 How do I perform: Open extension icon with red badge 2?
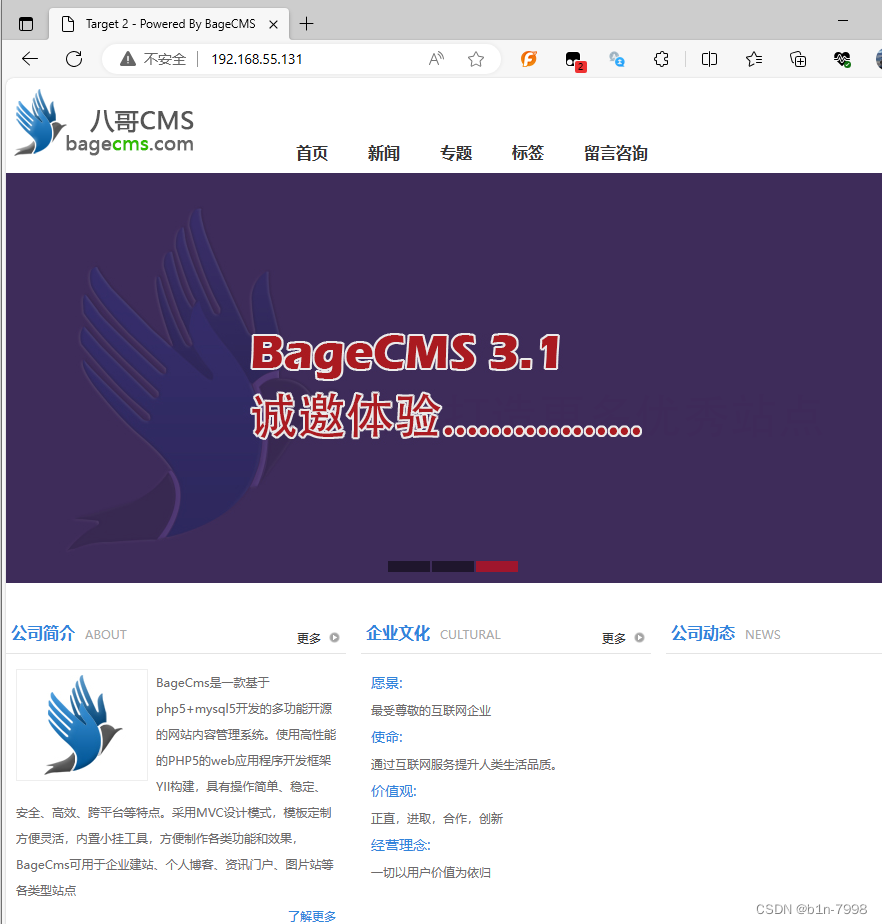574,60
